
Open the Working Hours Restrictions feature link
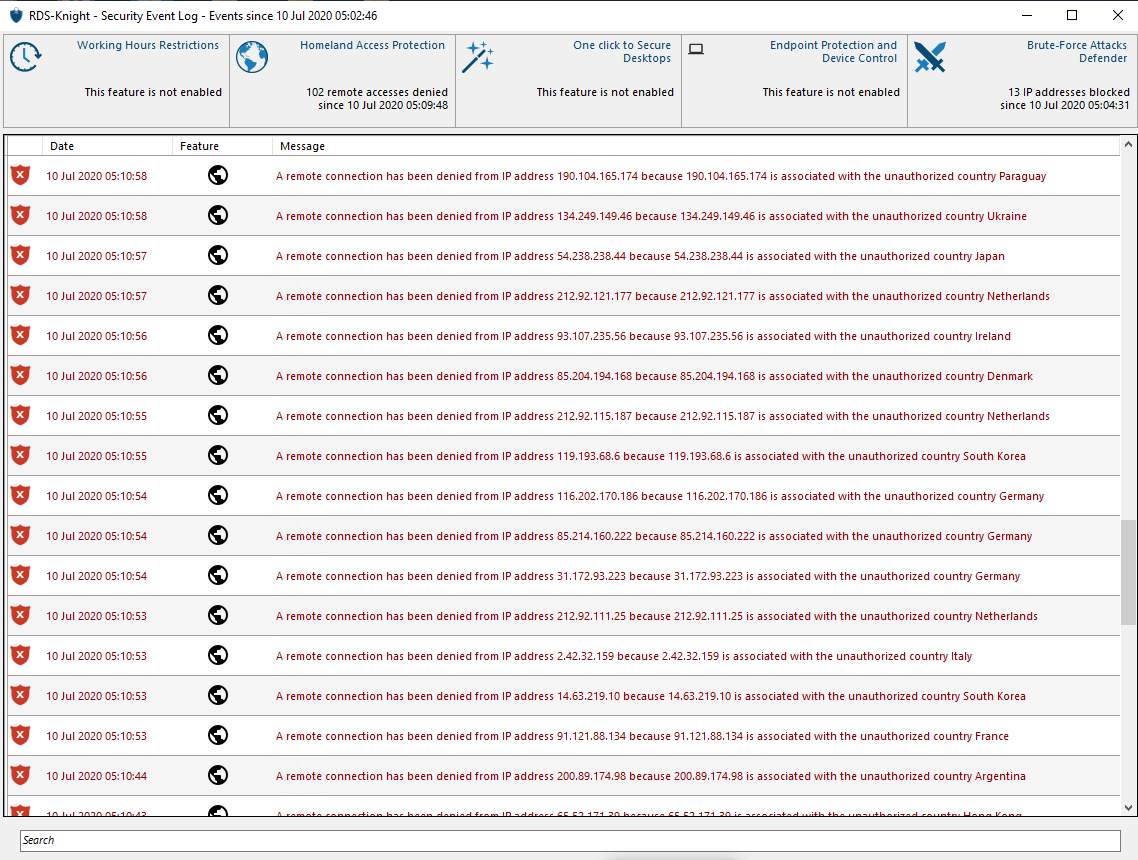point(148,45)
